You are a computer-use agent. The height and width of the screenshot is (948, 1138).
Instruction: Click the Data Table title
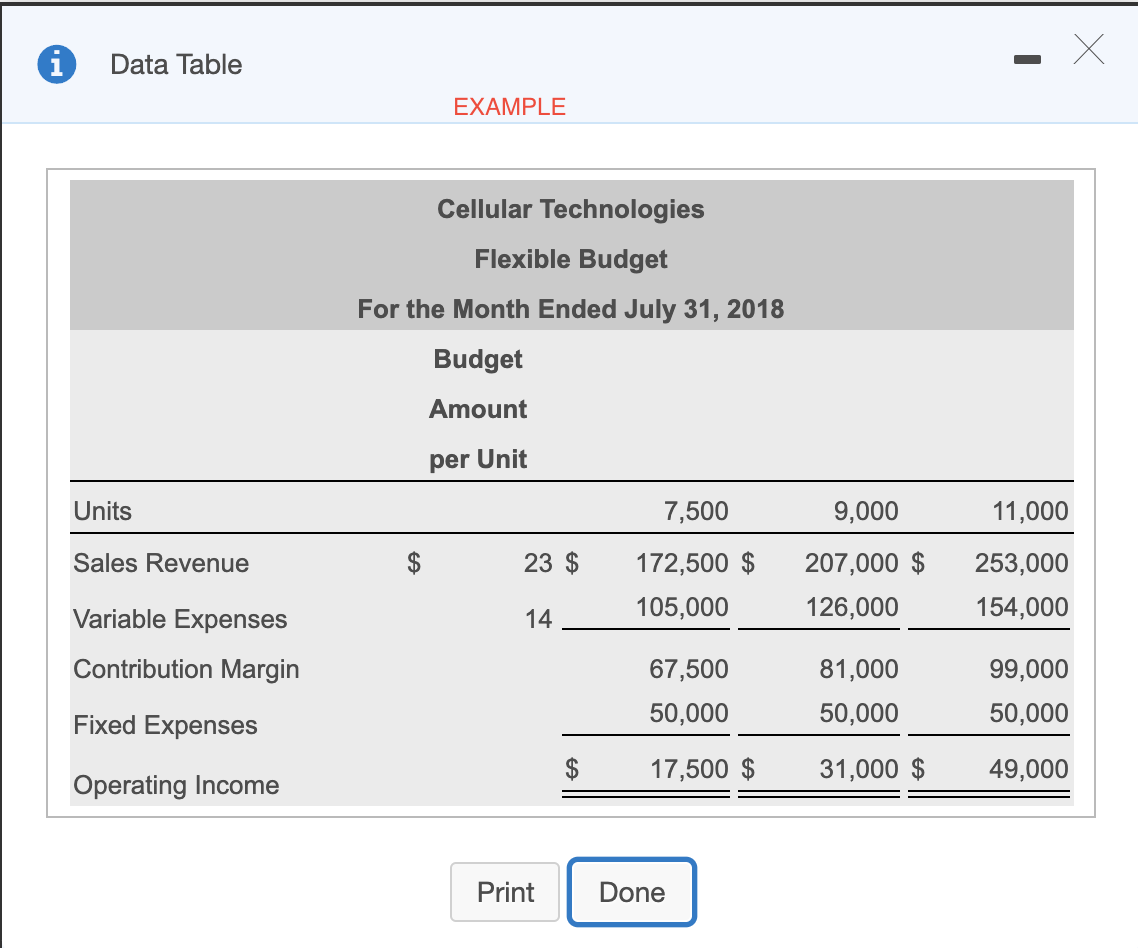point(175,64)
